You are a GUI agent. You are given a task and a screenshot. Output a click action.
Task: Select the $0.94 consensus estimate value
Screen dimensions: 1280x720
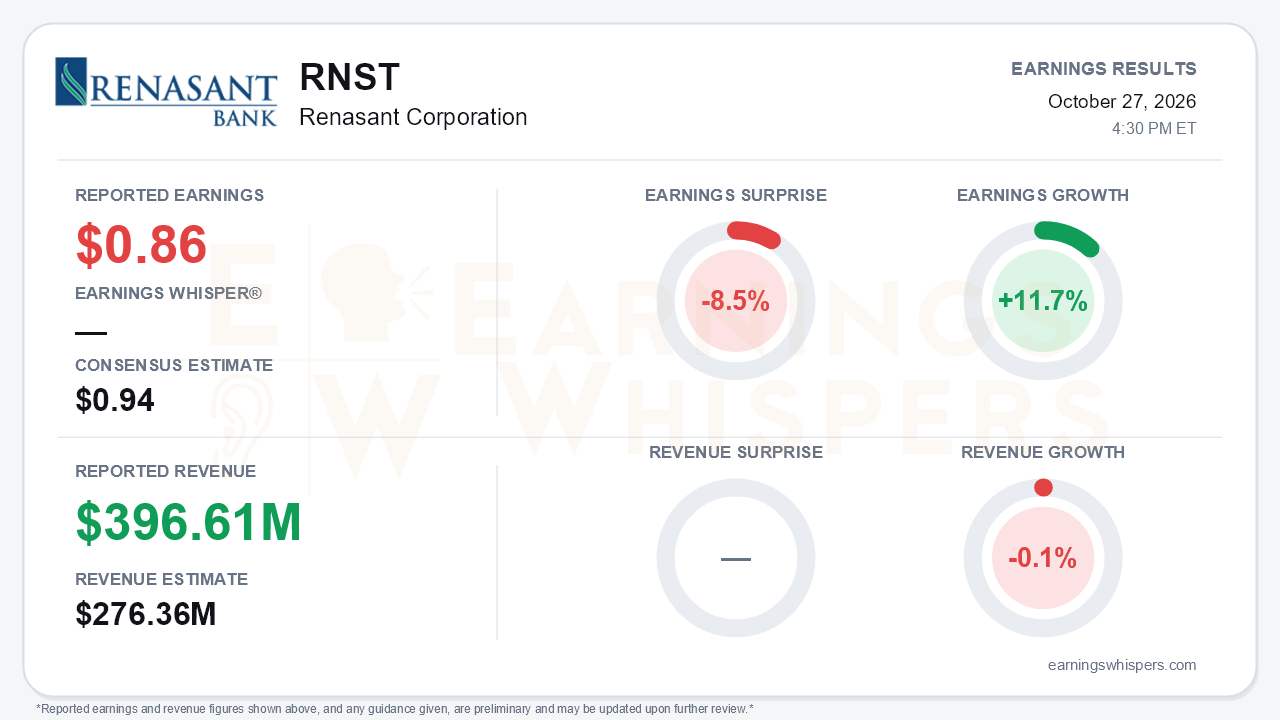pyautogui.click(x=115, y=401)
